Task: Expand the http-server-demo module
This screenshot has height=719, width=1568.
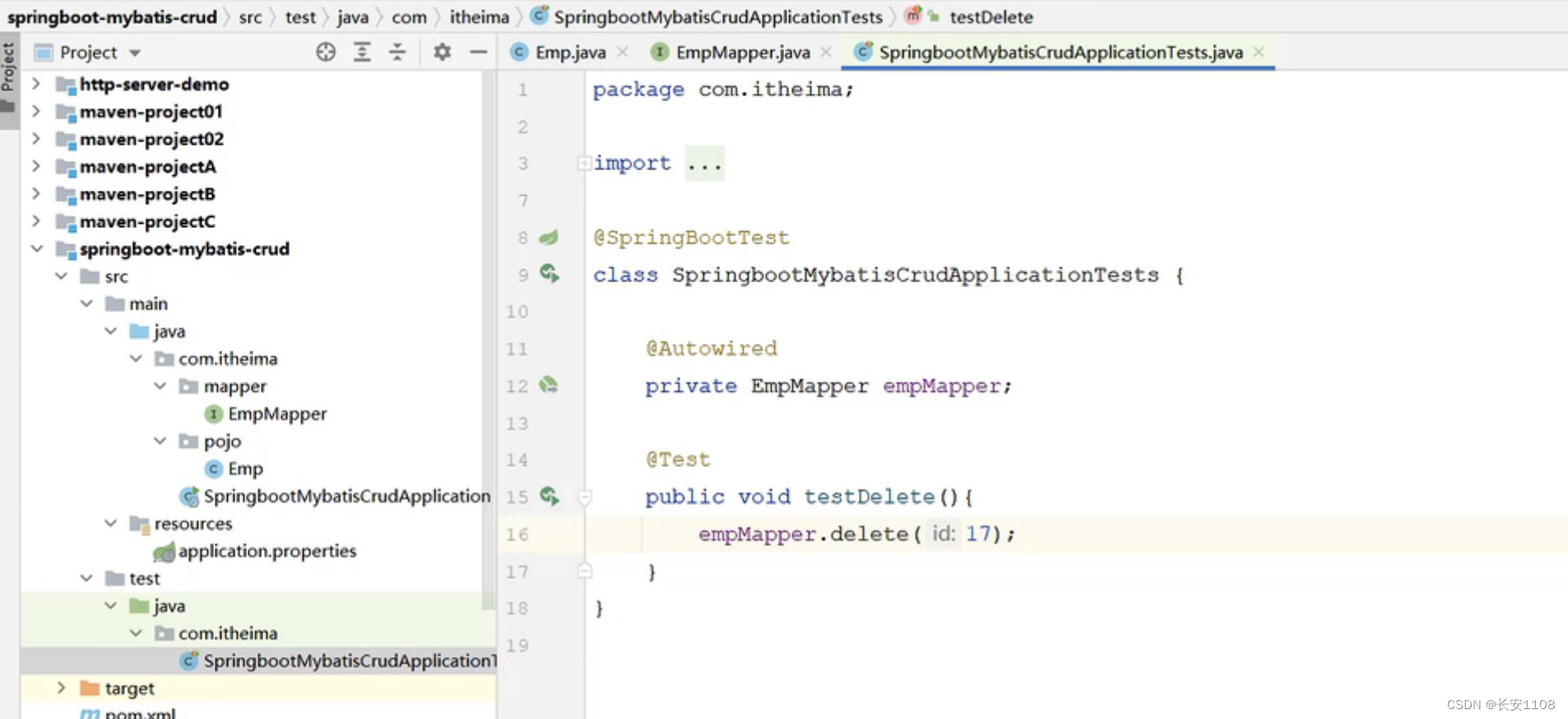Action: 36,84
